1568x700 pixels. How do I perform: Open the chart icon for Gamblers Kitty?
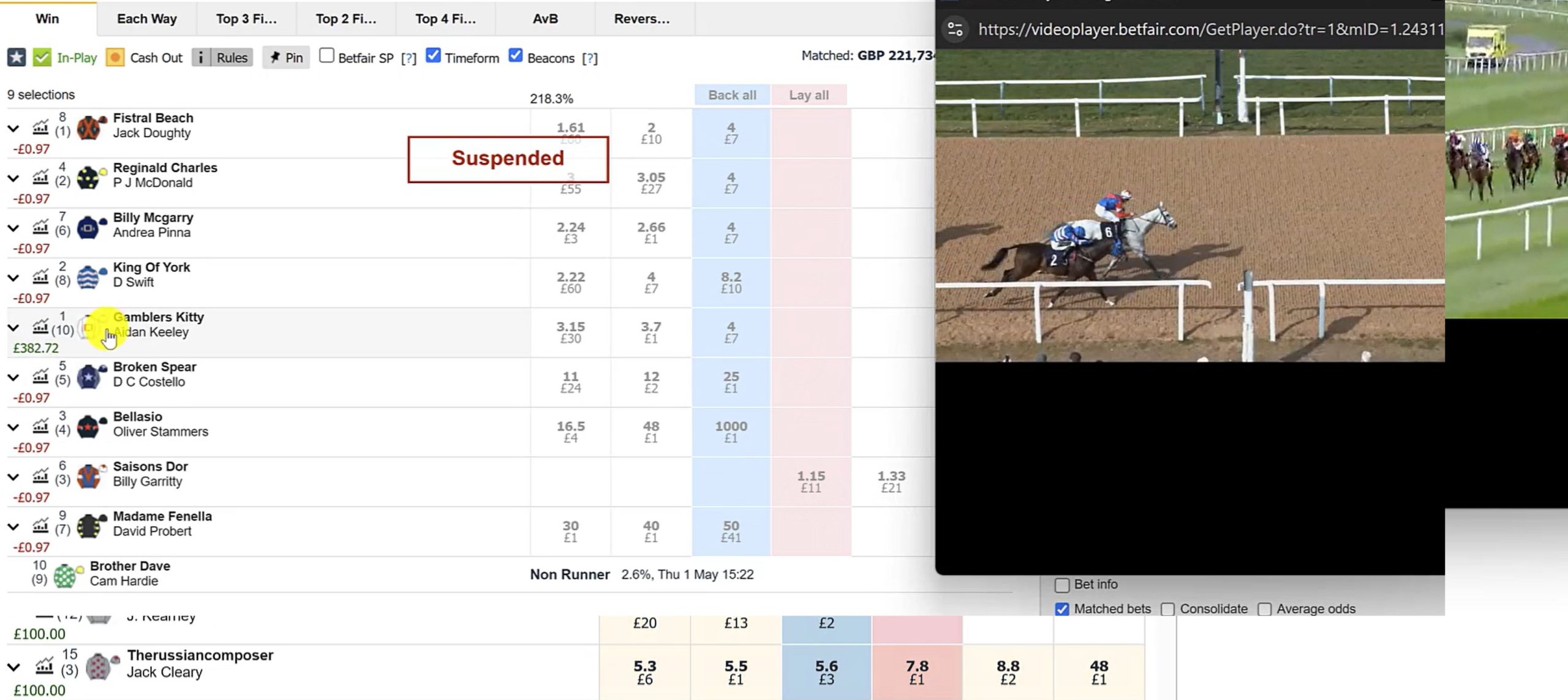[40, 327]
